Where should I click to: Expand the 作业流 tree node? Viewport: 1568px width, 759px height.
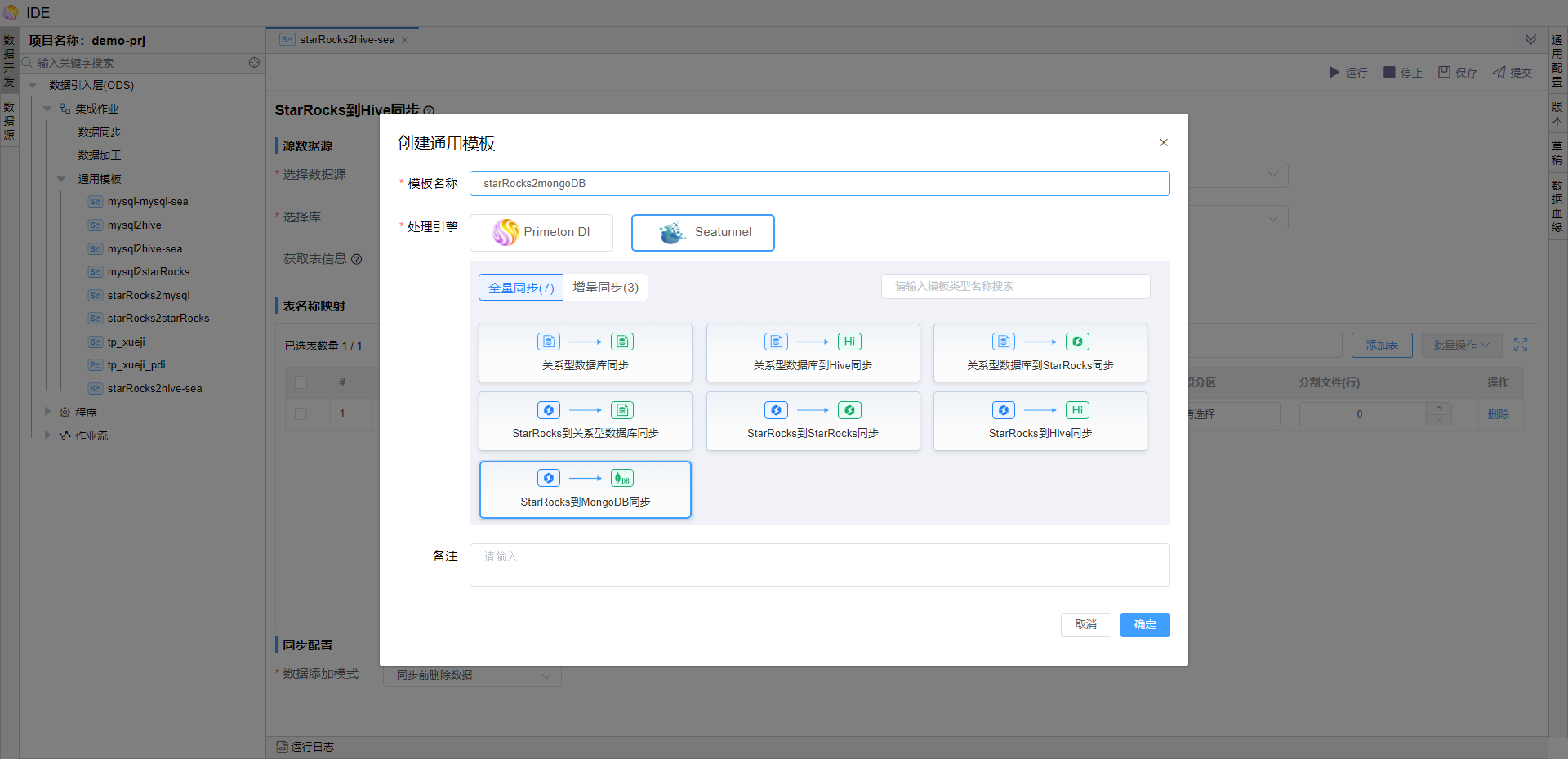(x=47, y=435)
